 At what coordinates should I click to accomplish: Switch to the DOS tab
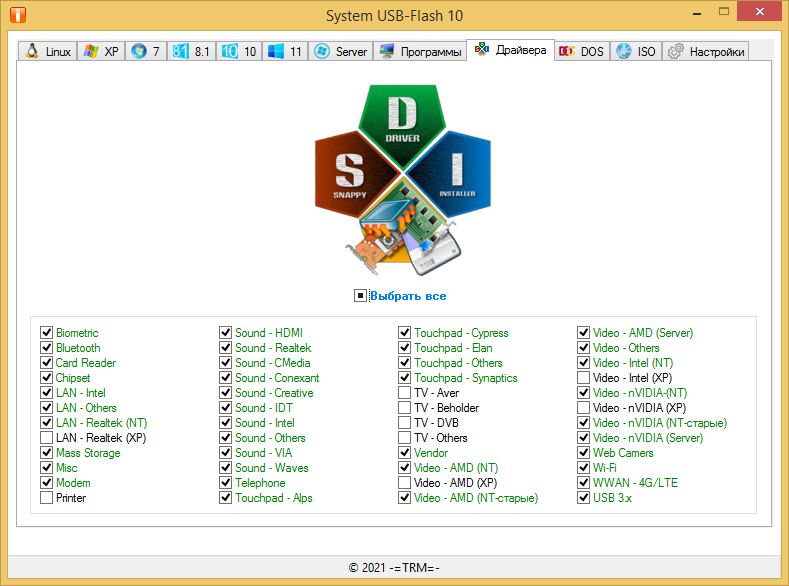coord(581,51)
